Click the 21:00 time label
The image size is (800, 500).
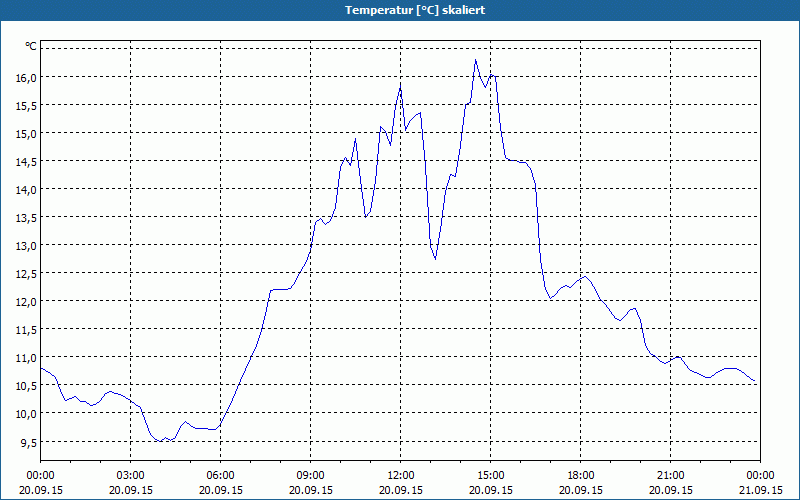coord(670,476)
